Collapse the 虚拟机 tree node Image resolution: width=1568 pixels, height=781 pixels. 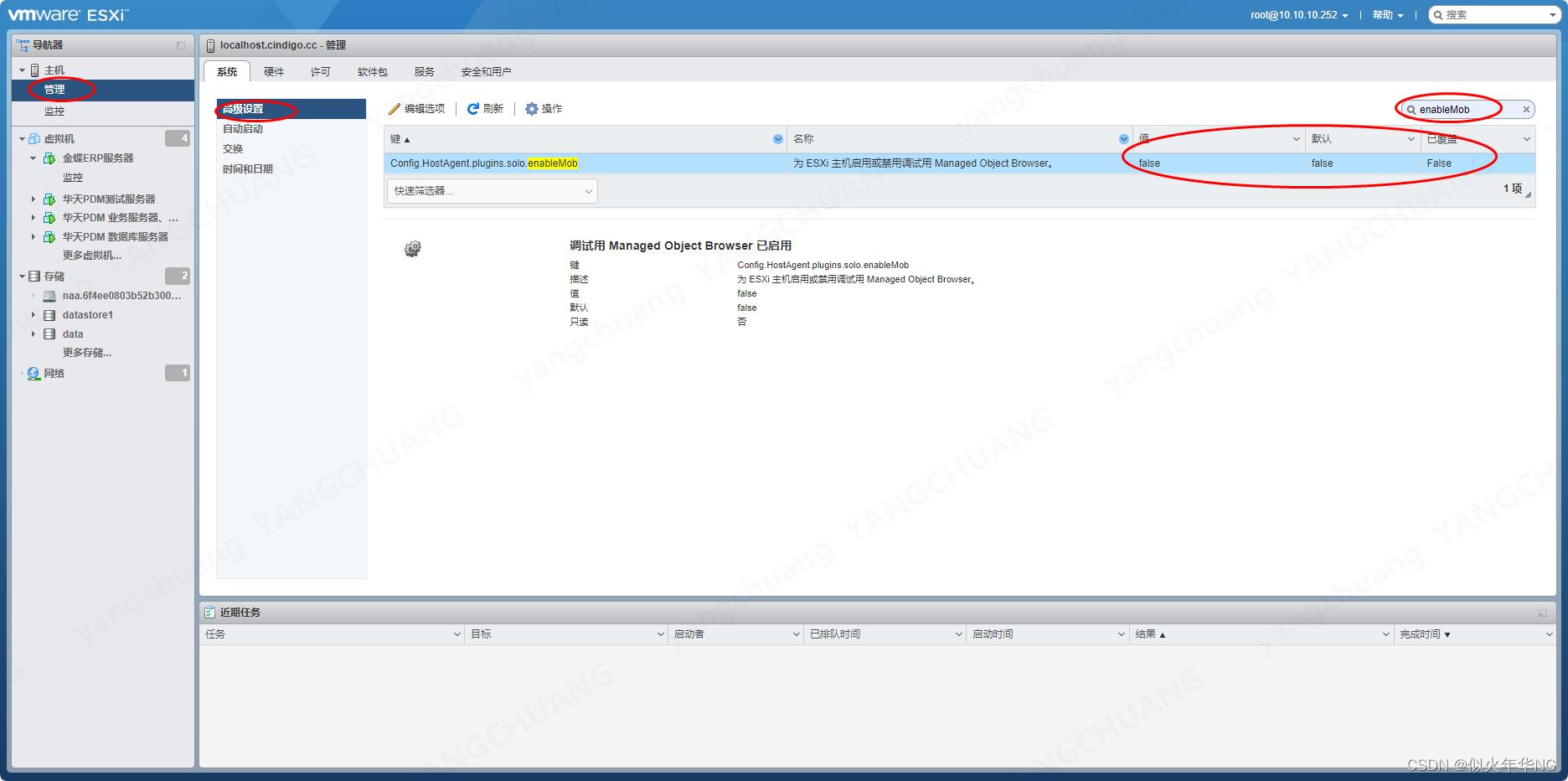pos(23,139)
